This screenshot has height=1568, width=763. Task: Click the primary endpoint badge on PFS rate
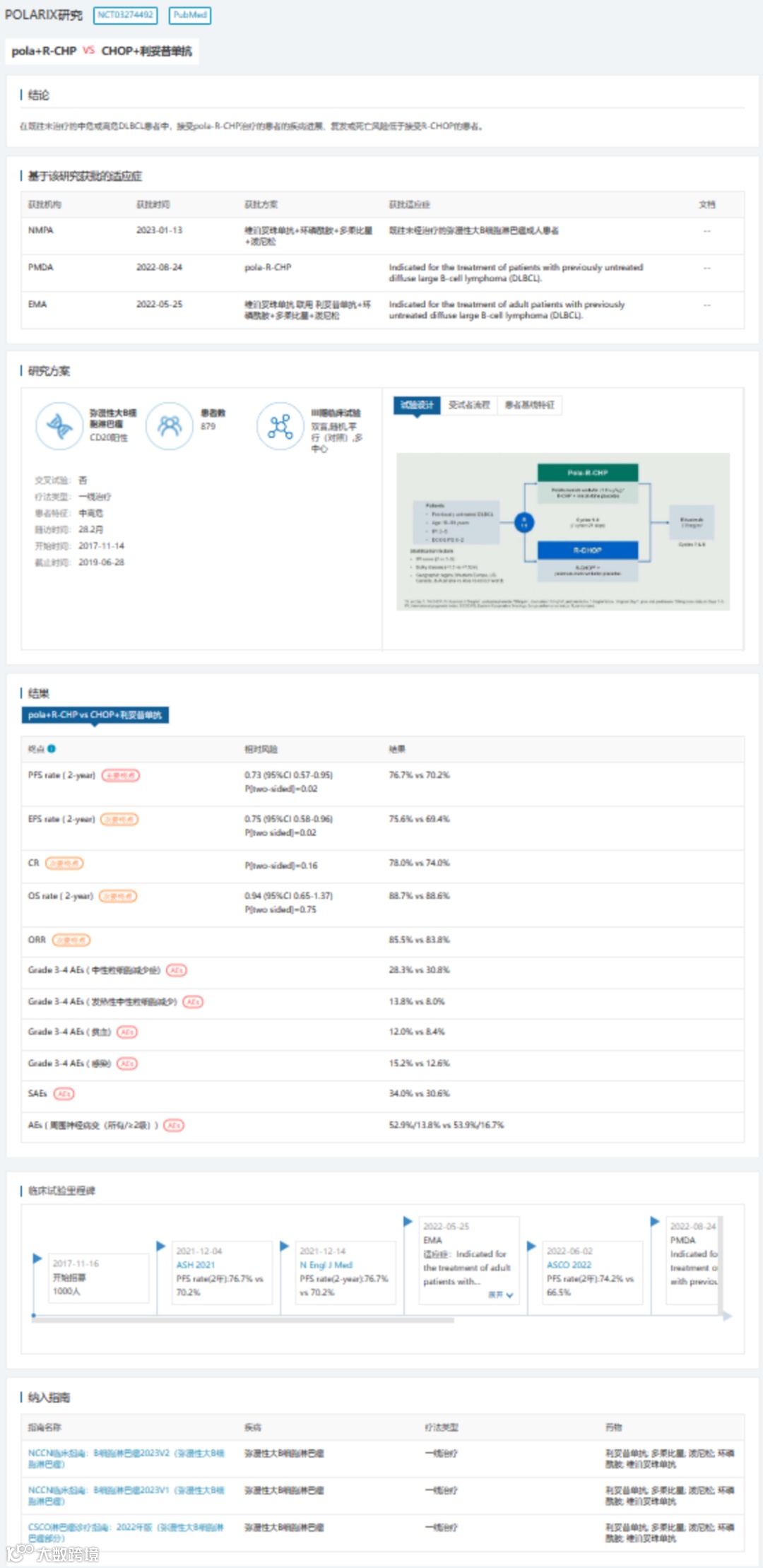click(121, 775)
